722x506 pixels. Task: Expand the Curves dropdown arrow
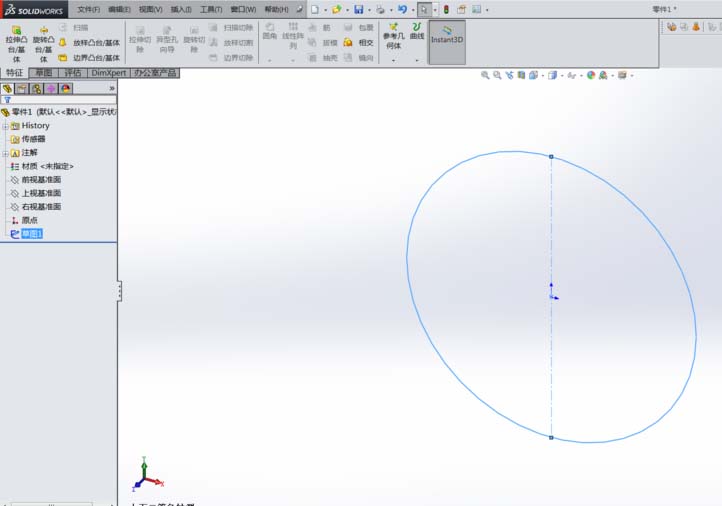pos(417,60)
